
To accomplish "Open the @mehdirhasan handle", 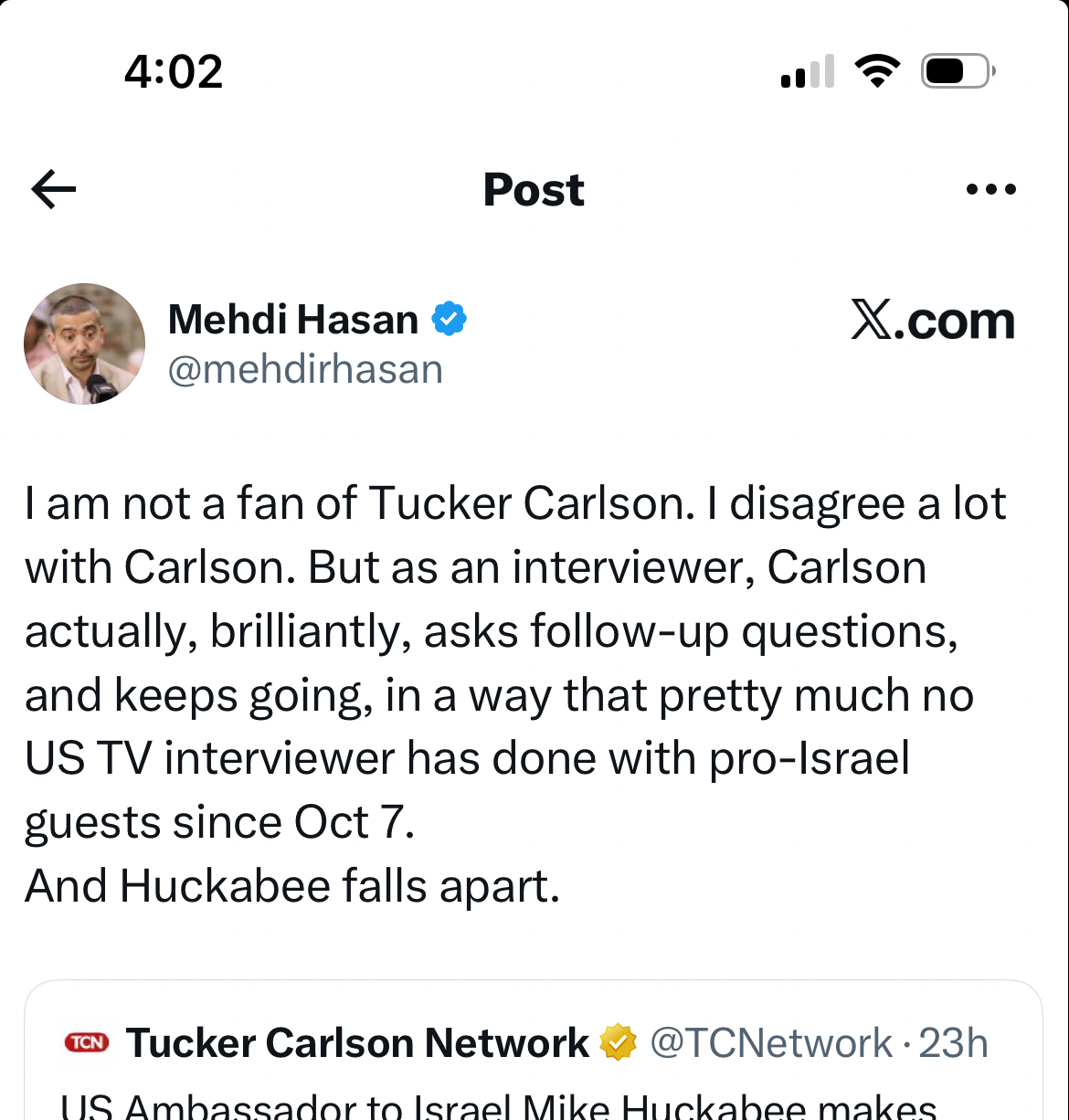I will [305, 370].
